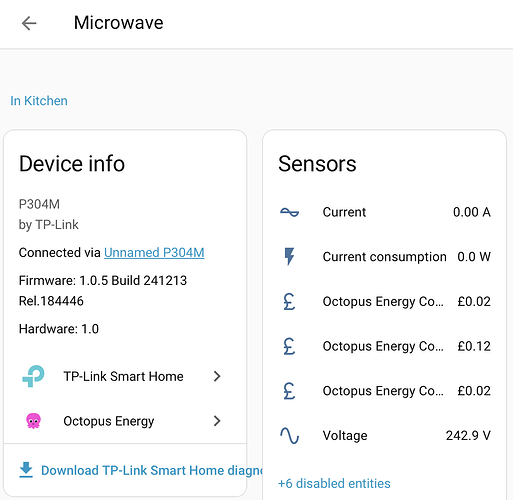
Task: Expand the Octopus Energy integration chevron
Action: click(217, 421)
